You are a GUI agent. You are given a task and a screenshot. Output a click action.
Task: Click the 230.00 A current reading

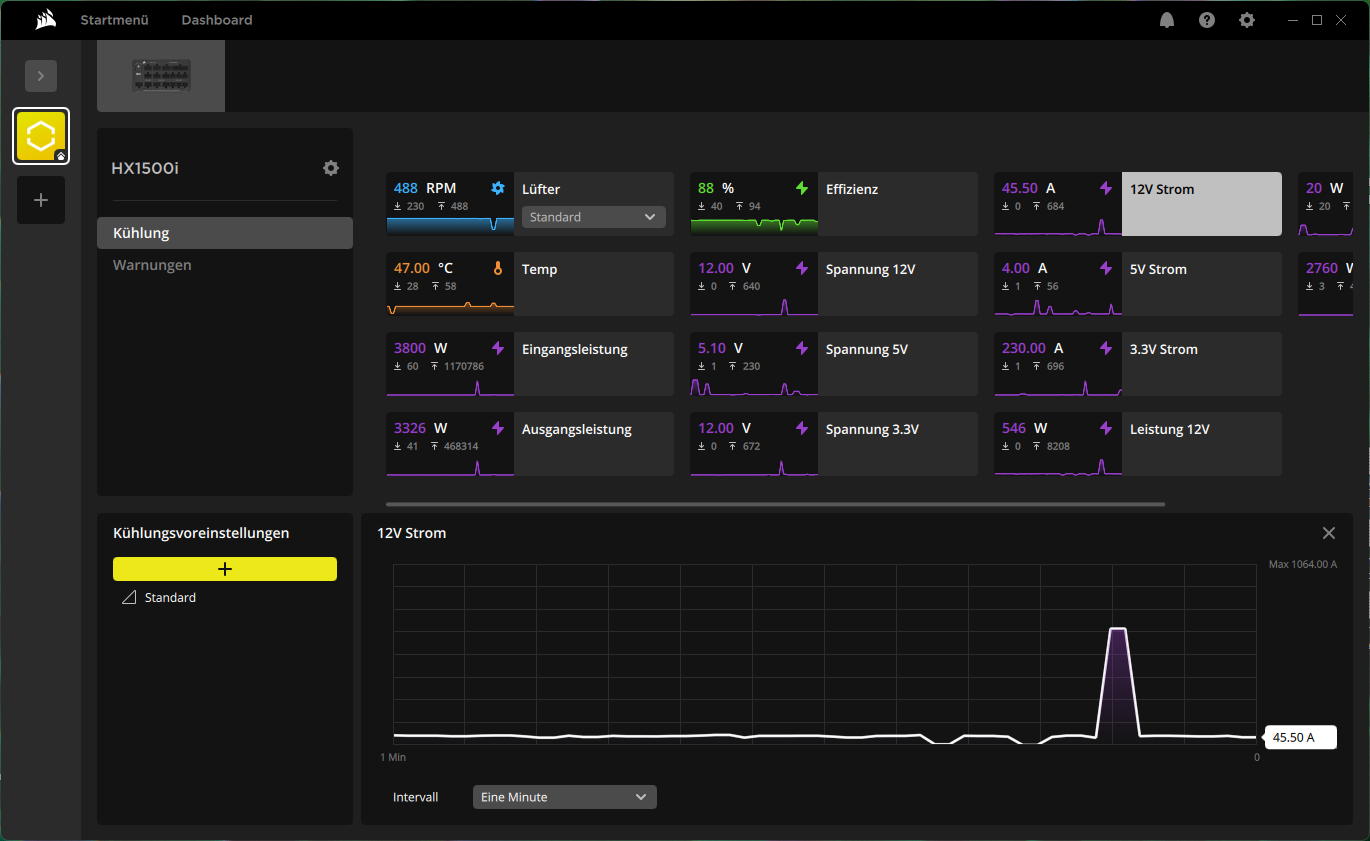point(1033,348)
